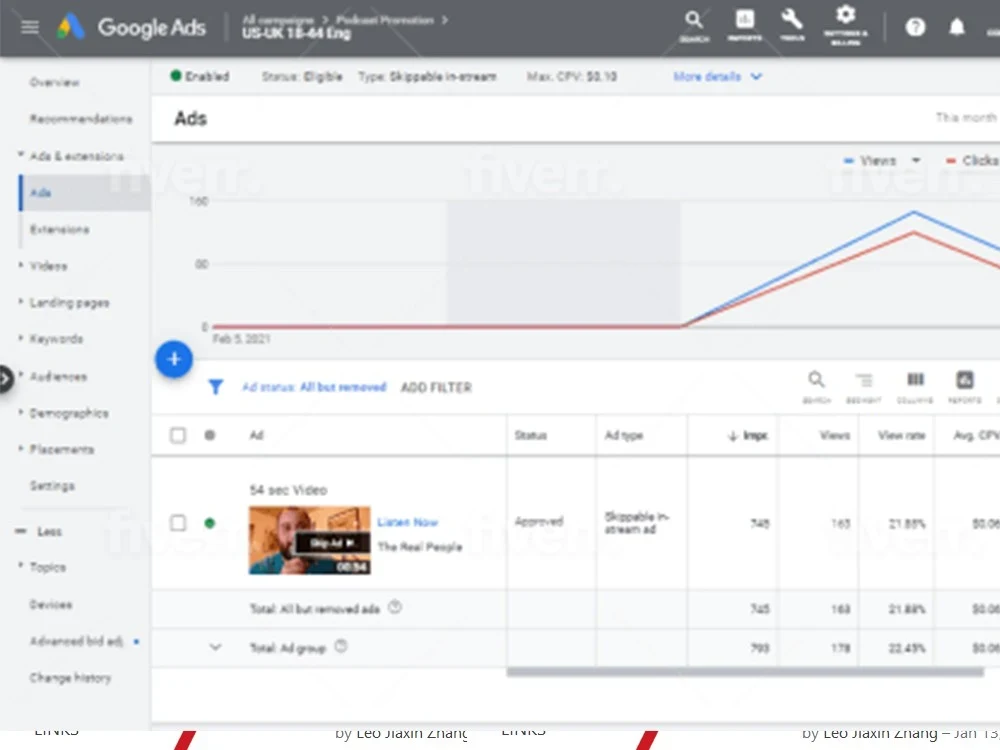Open the Help question mark icon
This screenshot has width=1000, height=750.
pos(915,27)
